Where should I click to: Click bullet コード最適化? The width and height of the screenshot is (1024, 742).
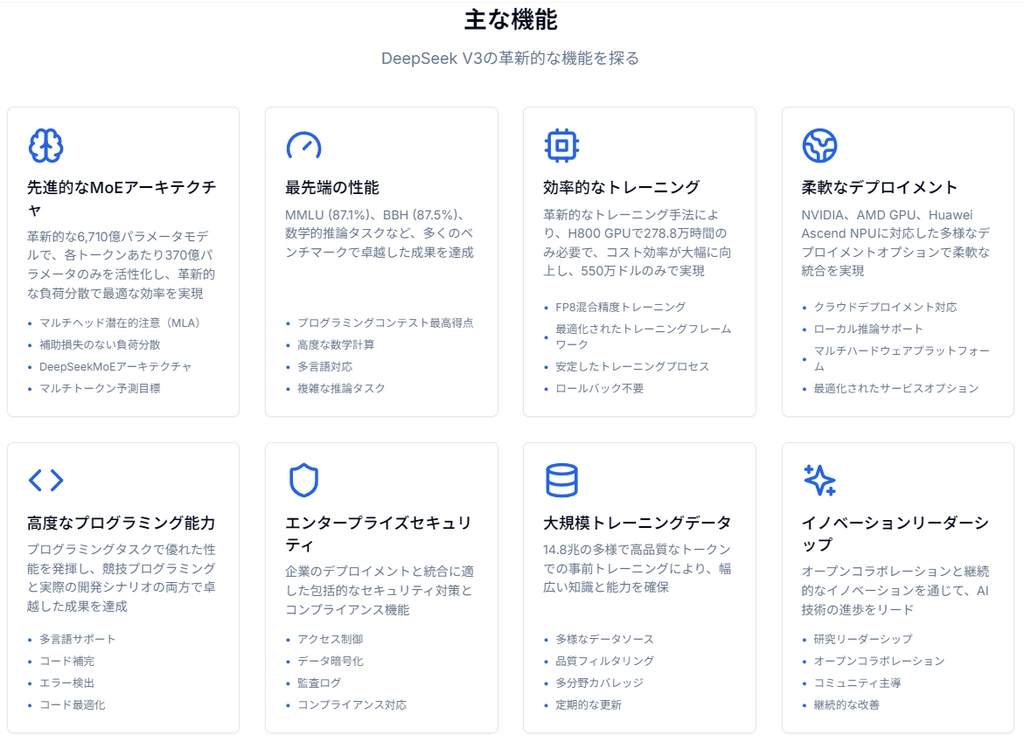click(72, 705)
